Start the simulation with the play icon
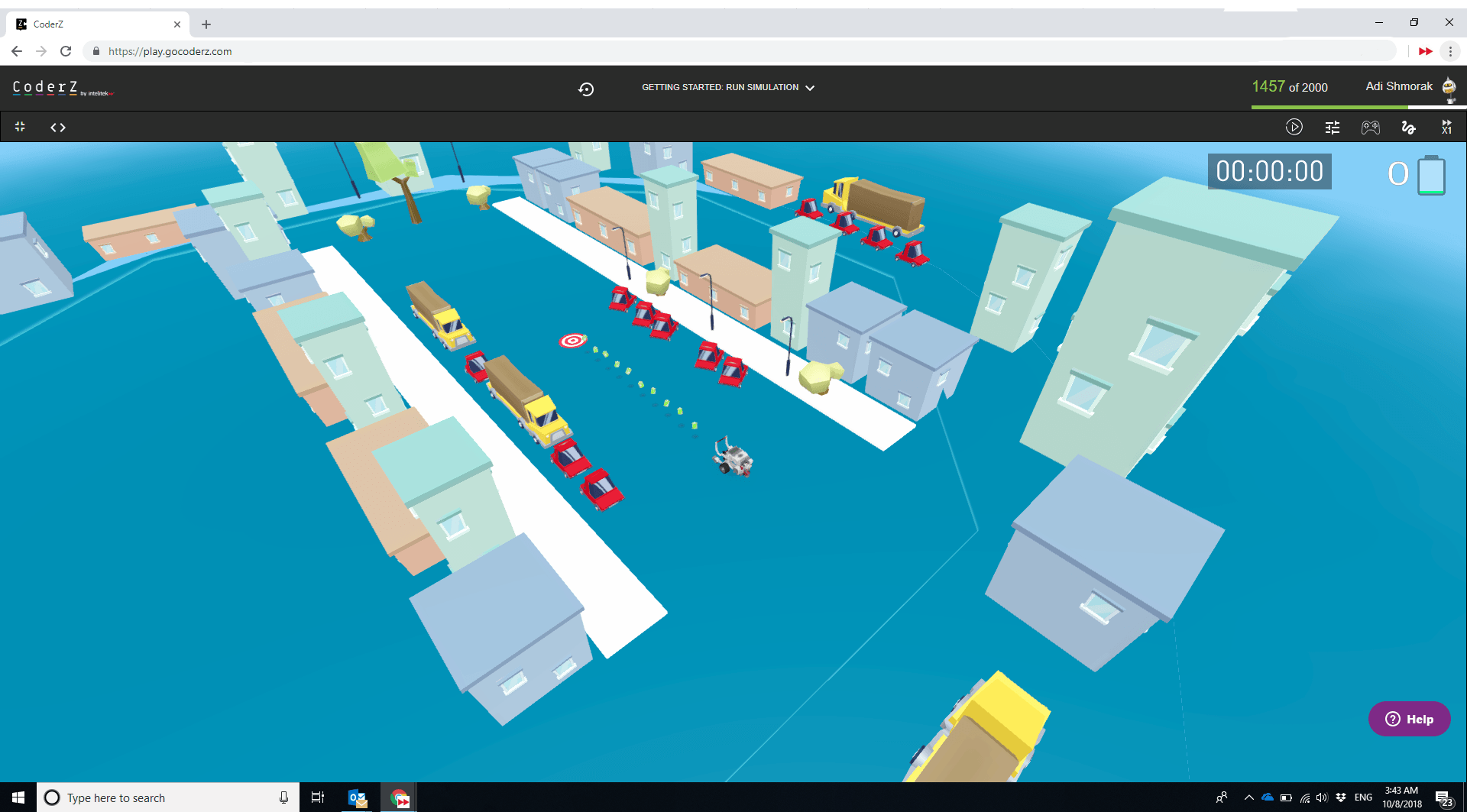The height and width of the screenshot is (812, 1467). (x=1294, y=127)
